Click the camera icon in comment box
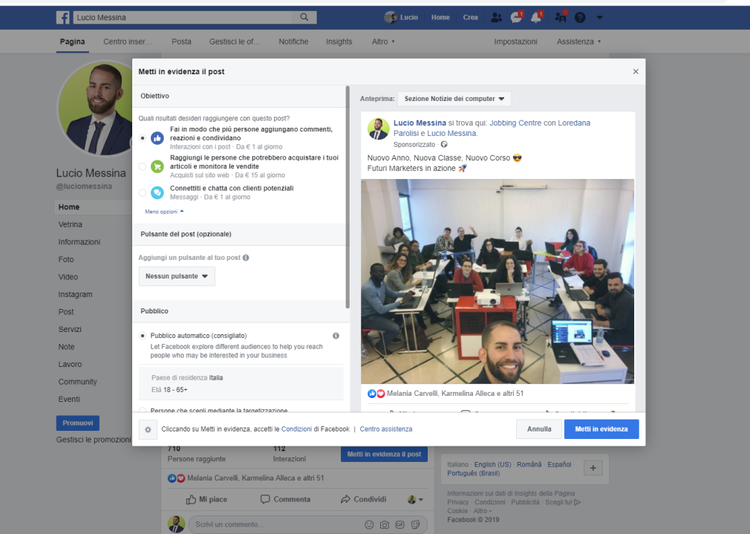The height and width of the screenshot is (534, 750). point(384,524)
